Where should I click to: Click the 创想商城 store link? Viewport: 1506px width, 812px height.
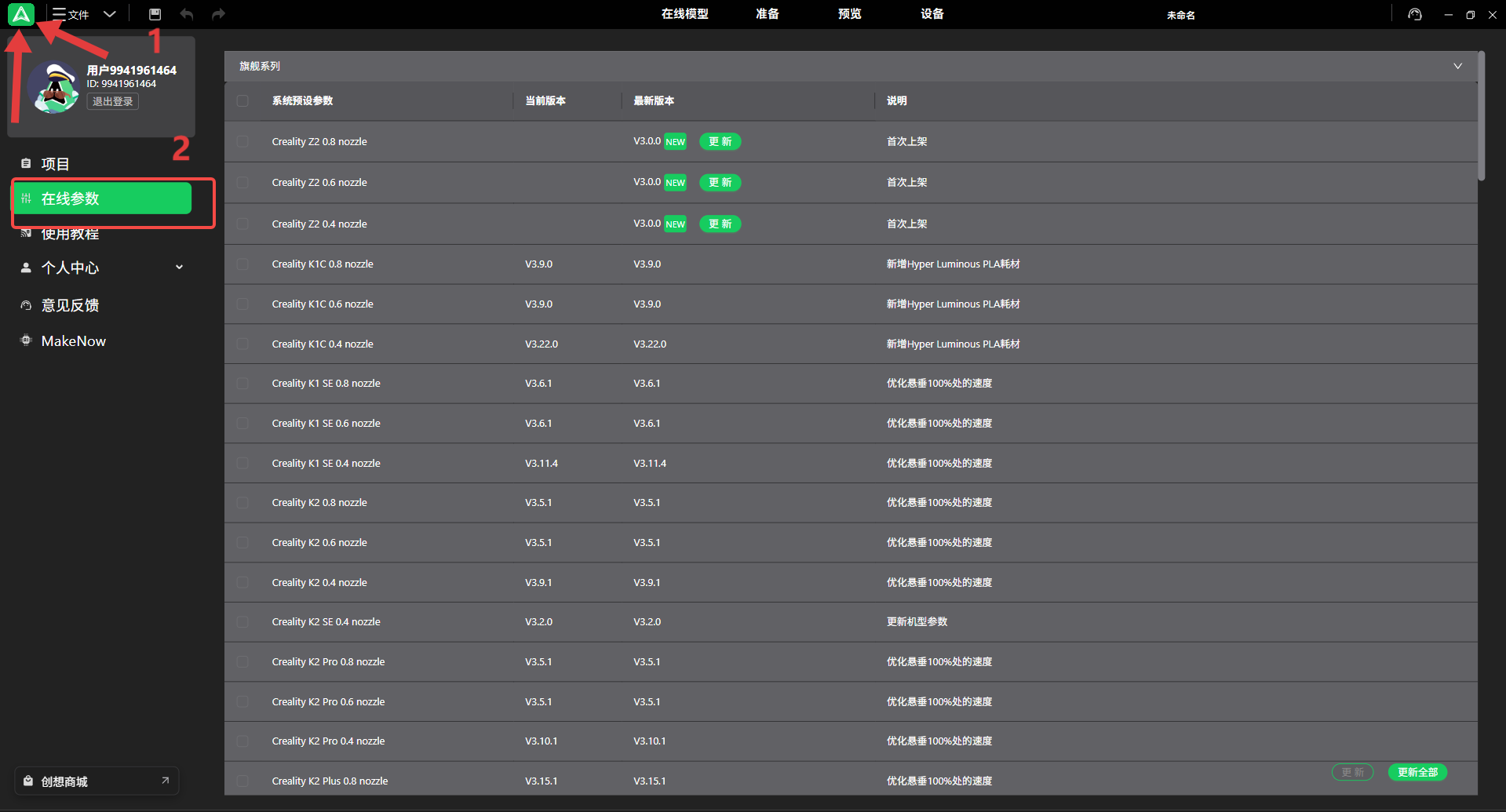[97, 781]
